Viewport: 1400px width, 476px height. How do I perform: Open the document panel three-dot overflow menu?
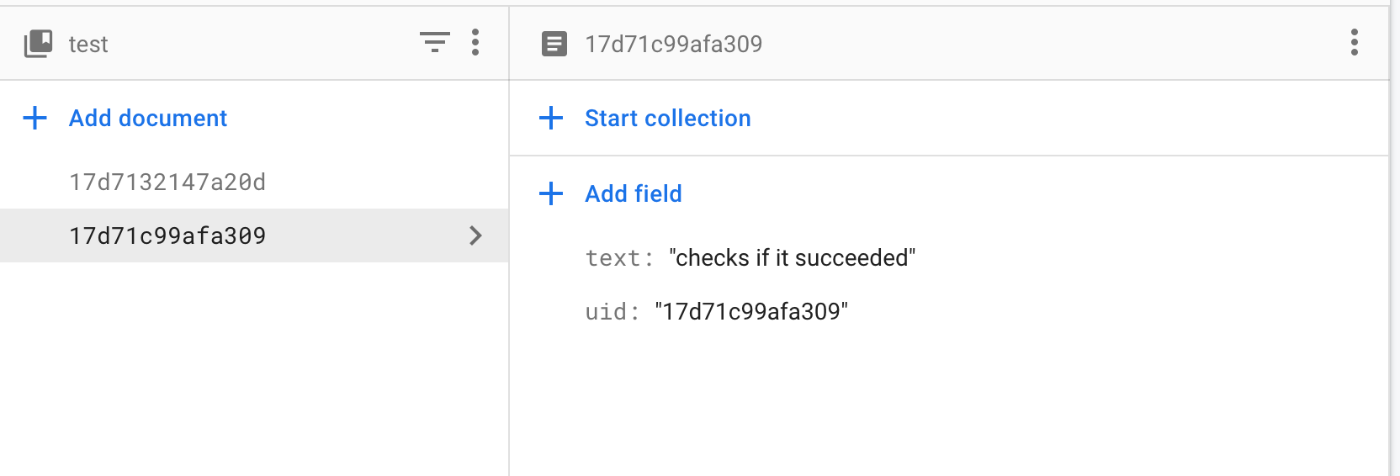pyautogui.click(x=1354, y=43)
